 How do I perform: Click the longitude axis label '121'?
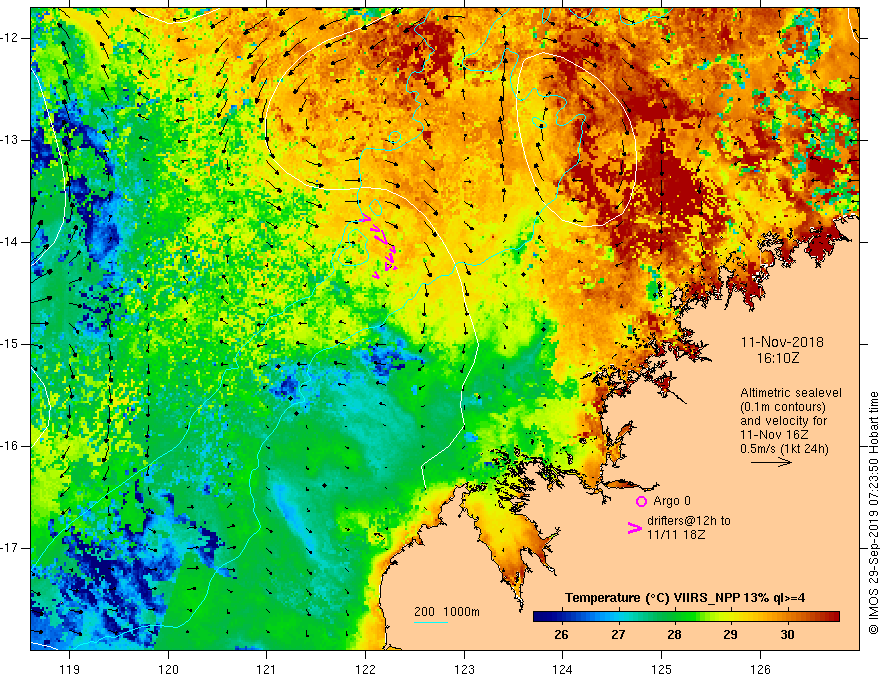267,669
